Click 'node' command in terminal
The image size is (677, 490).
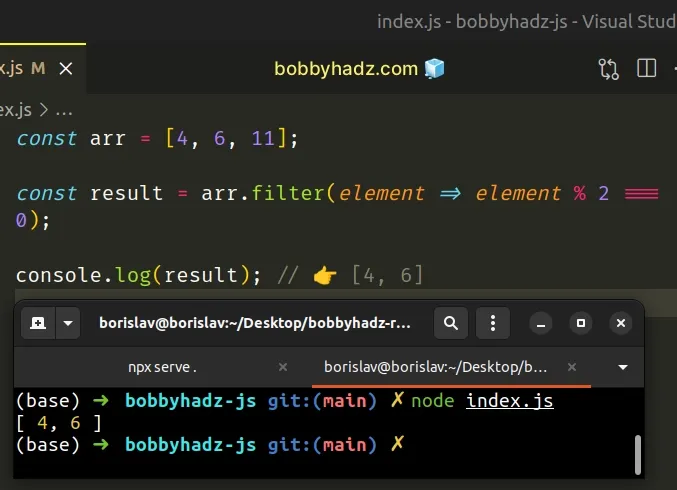[x=433, y=401]
